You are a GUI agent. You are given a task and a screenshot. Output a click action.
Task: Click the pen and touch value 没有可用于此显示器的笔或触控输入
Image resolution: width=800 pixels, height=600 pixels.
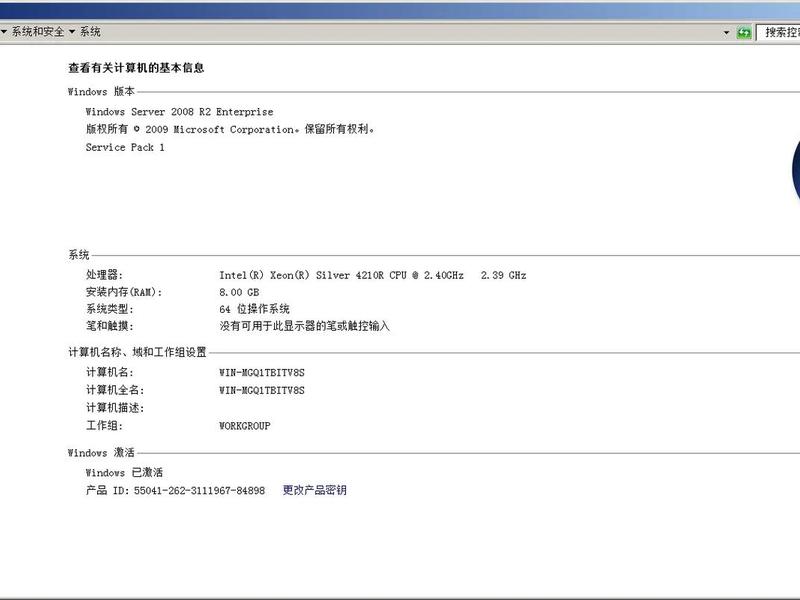pyautogui.click(x=305, y=326)
